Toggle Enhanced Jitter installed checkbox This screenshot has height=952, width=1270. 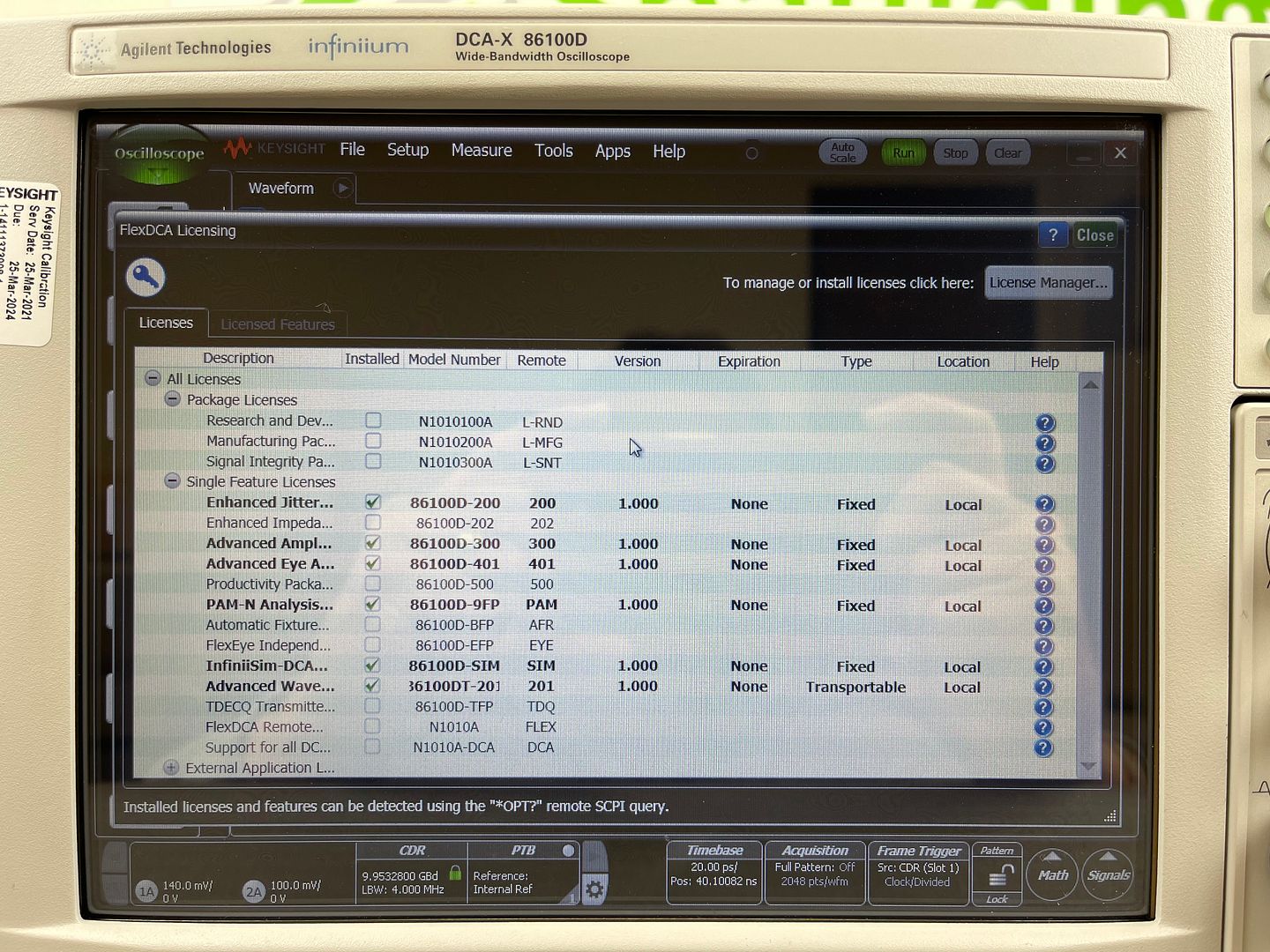(373, 502)
